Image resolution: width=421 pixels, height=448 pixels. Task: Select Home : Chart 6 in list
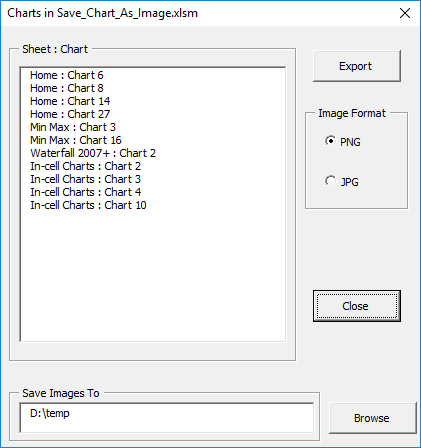coord(153,75)
